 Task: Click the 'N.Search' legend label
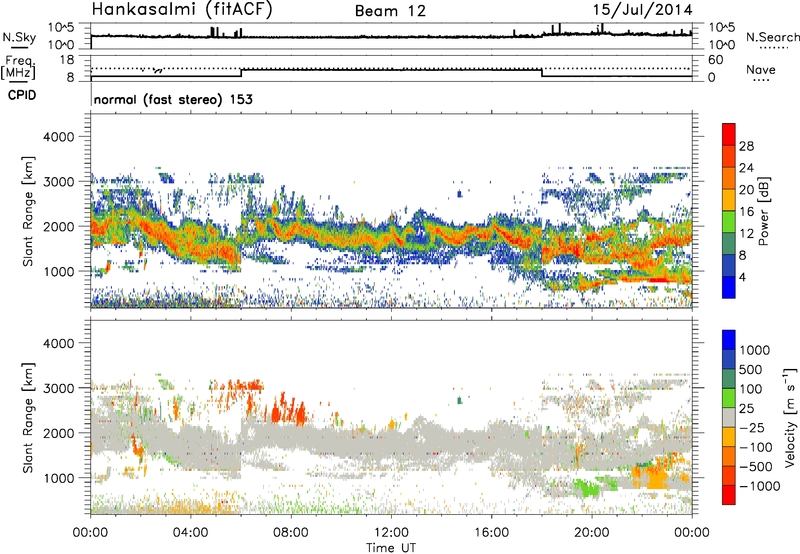point(772,37)
